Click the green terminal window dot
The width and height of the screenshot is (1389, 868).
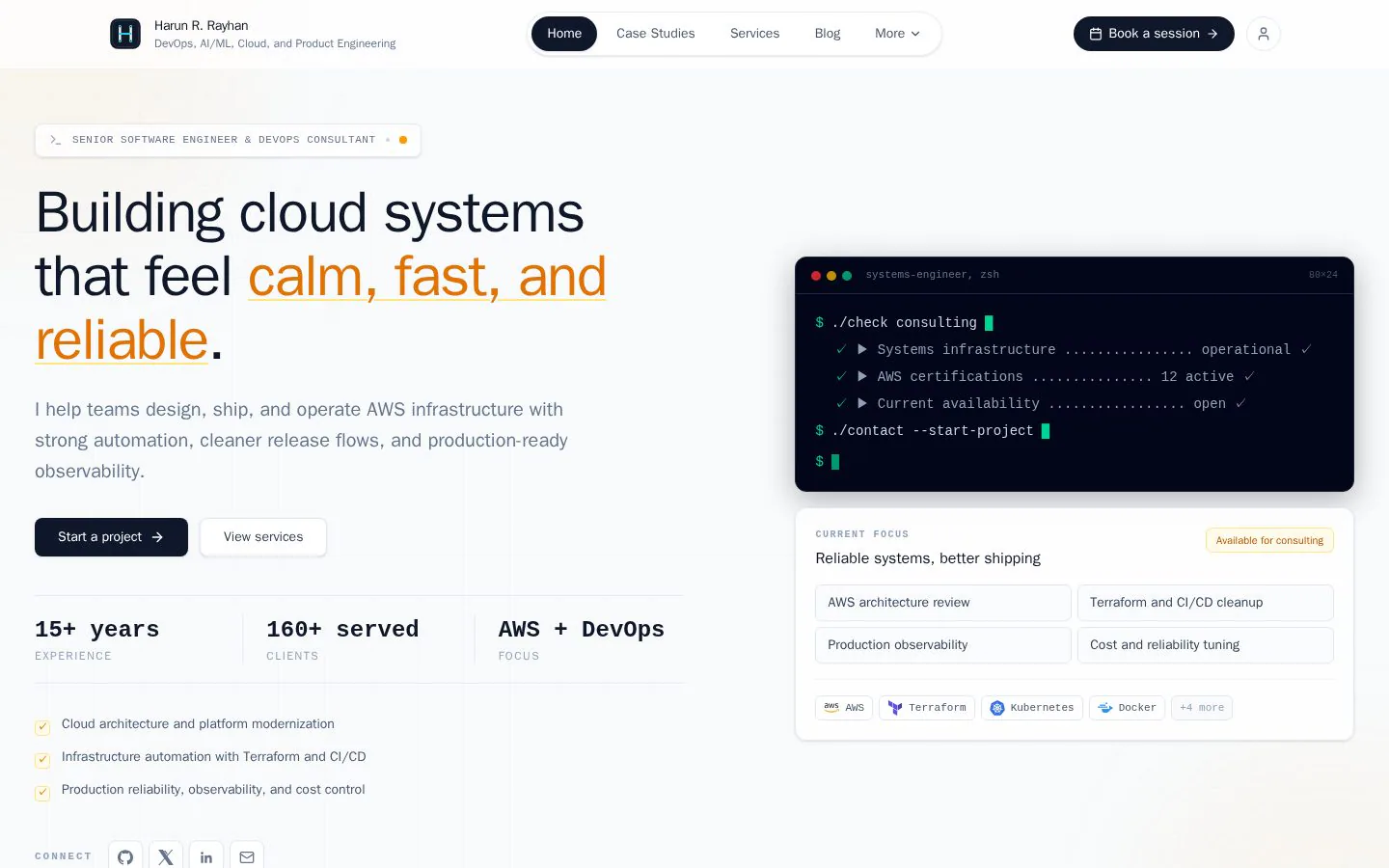(x=847, y=276)
